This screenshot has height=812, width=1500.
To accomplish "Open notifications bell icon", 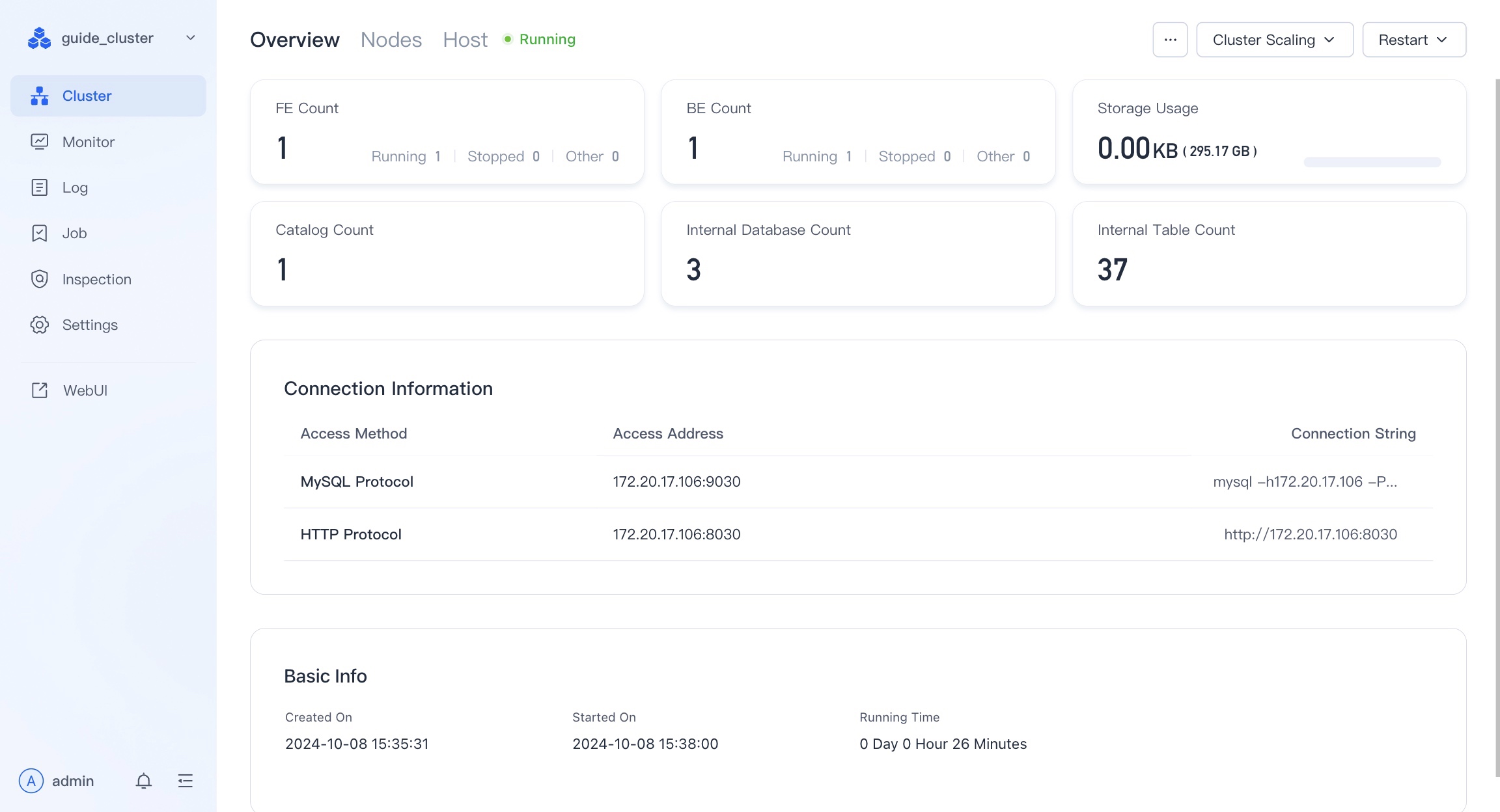I will click(144, 781).
